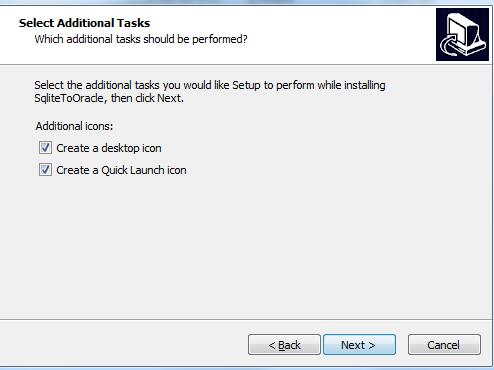Image resolution: width=494 pixels, height=370 pixels.
Task: Click the "Create a desktop icon" label text
Action: pos(109,148)
